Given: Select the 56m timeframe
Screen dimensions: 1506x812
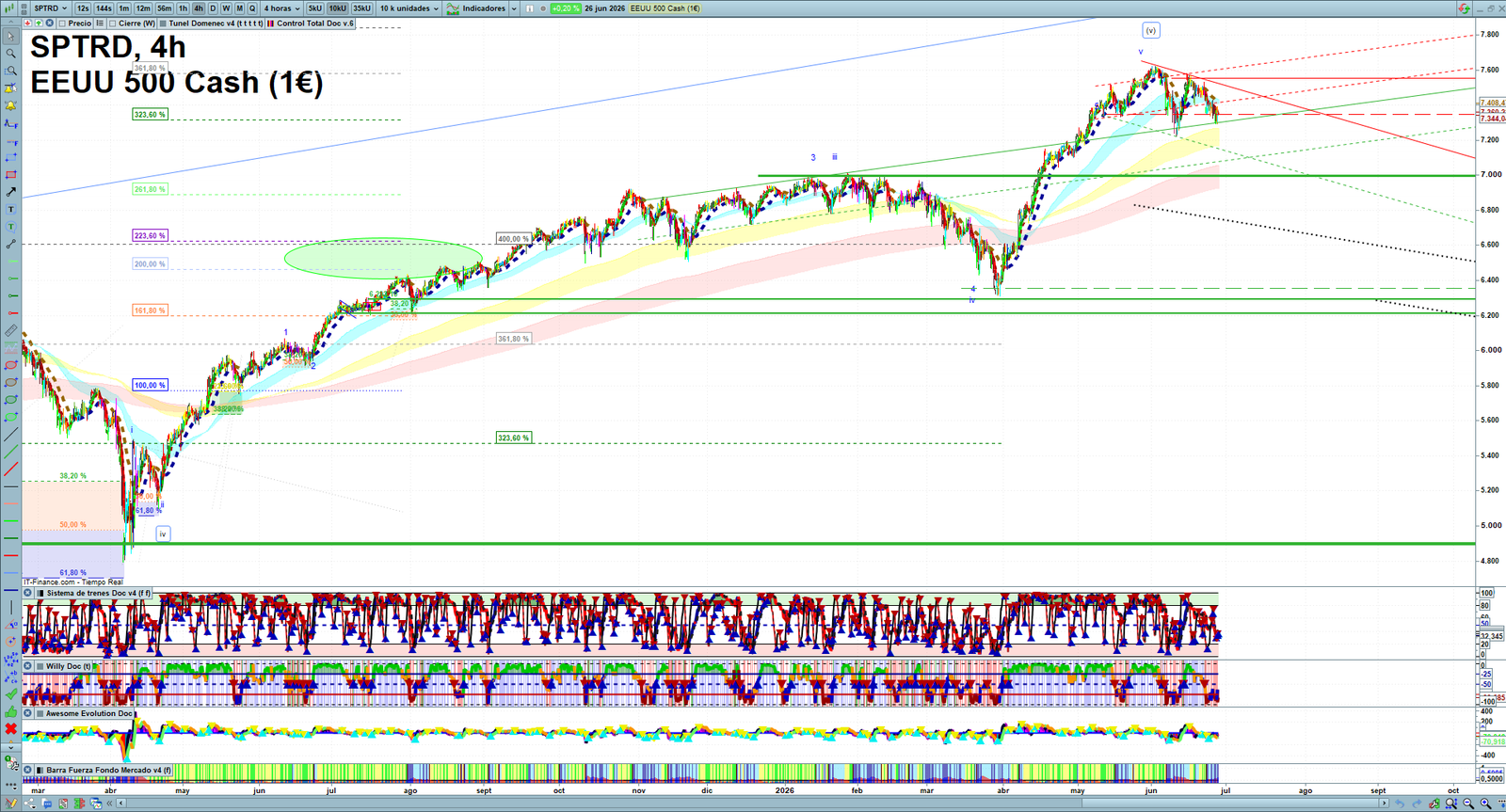Looking at the screenshot, I should pos(165,8).
